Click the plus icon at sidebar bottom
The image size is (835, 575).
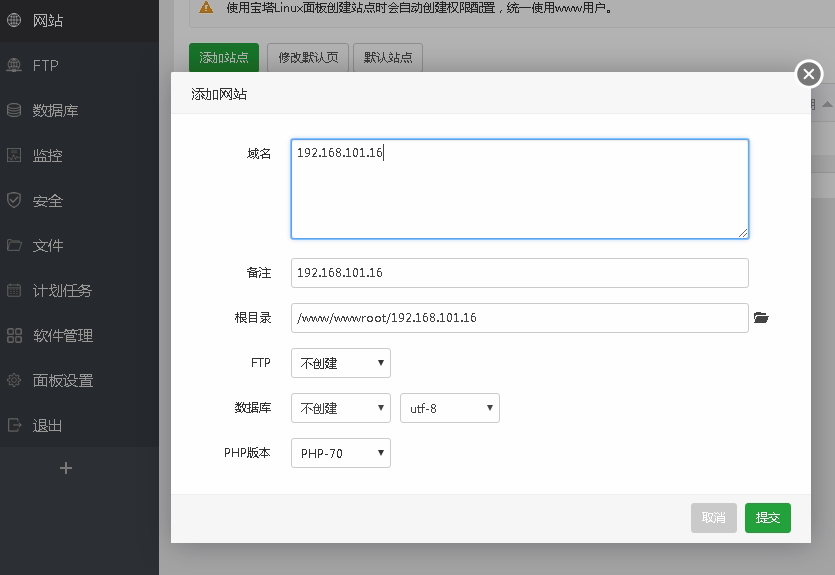pos(66,468)
